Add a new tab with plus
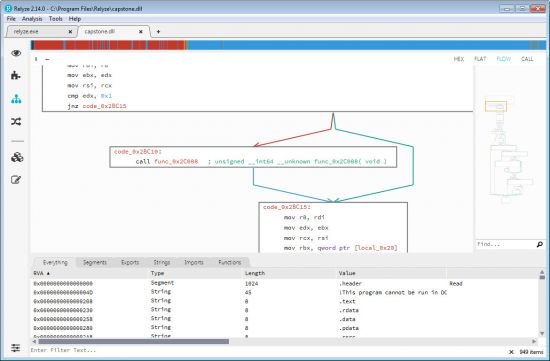The image size is (550, 361). tap(158, 32)
